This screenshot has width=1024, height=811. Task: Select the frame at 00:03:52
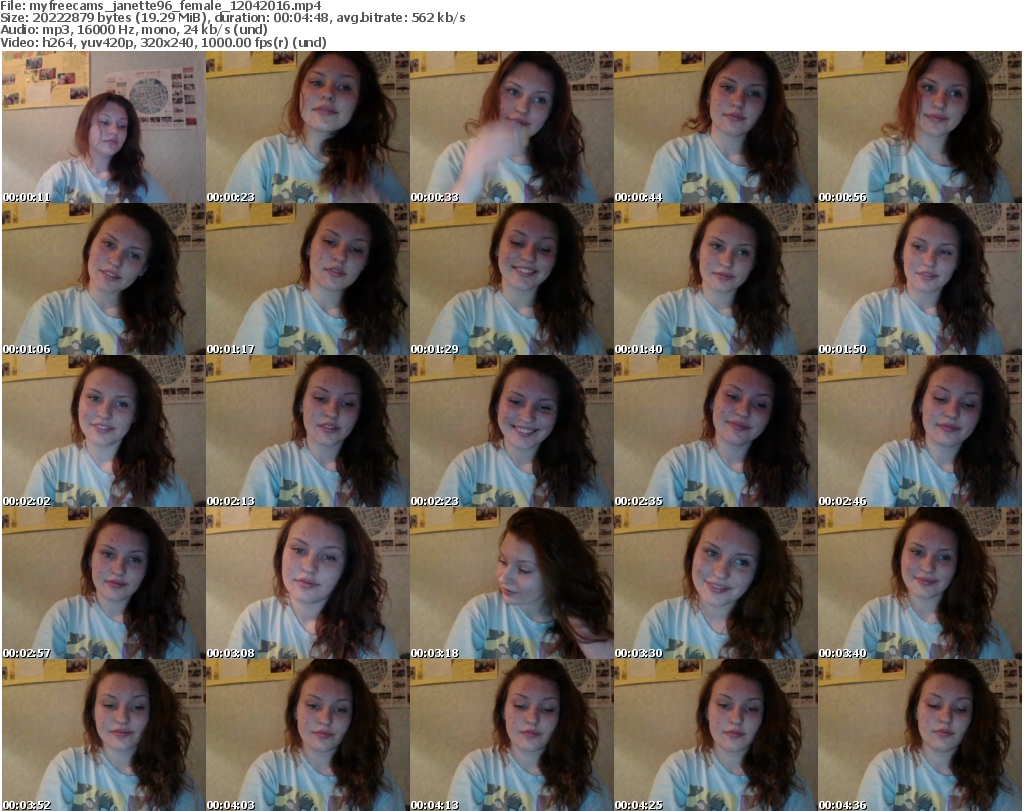click(103, 735)
